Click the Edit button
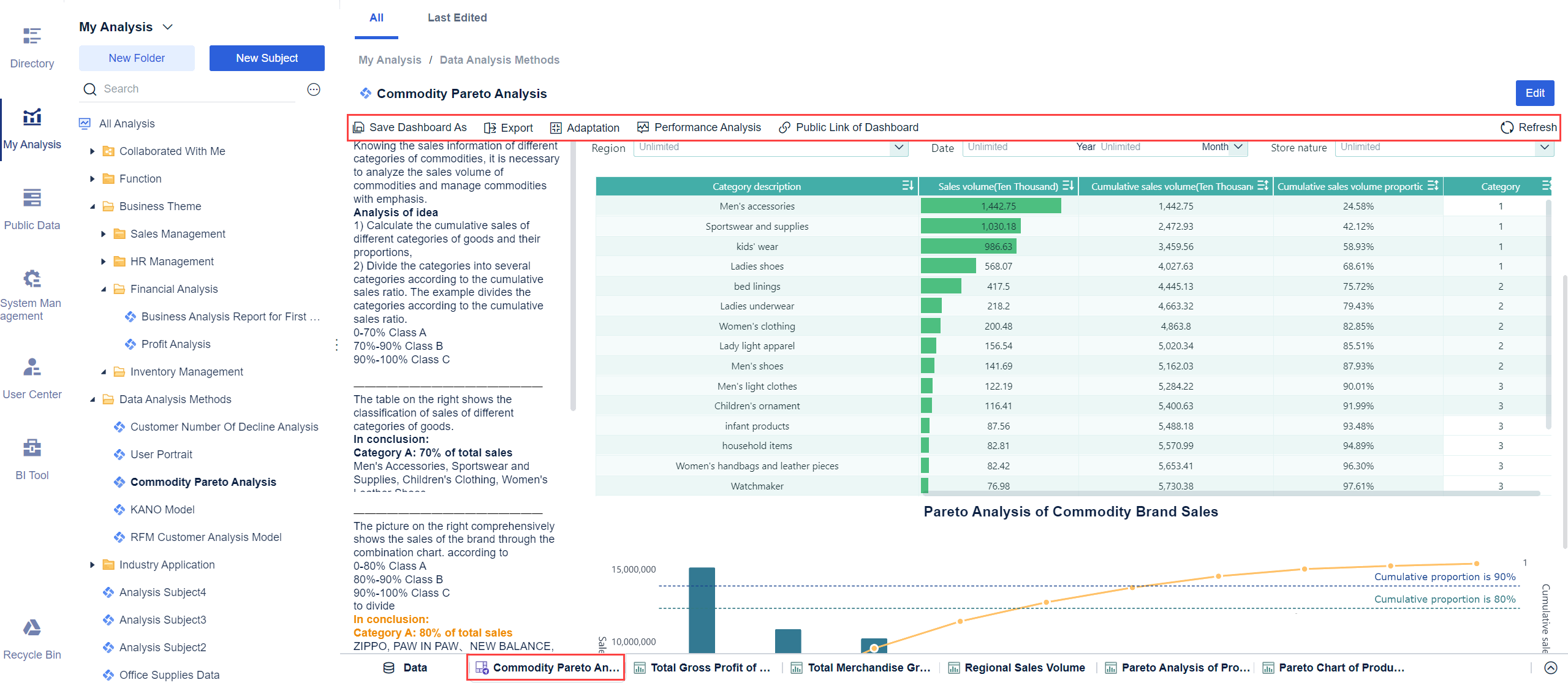 click(x=1534, y=93)
